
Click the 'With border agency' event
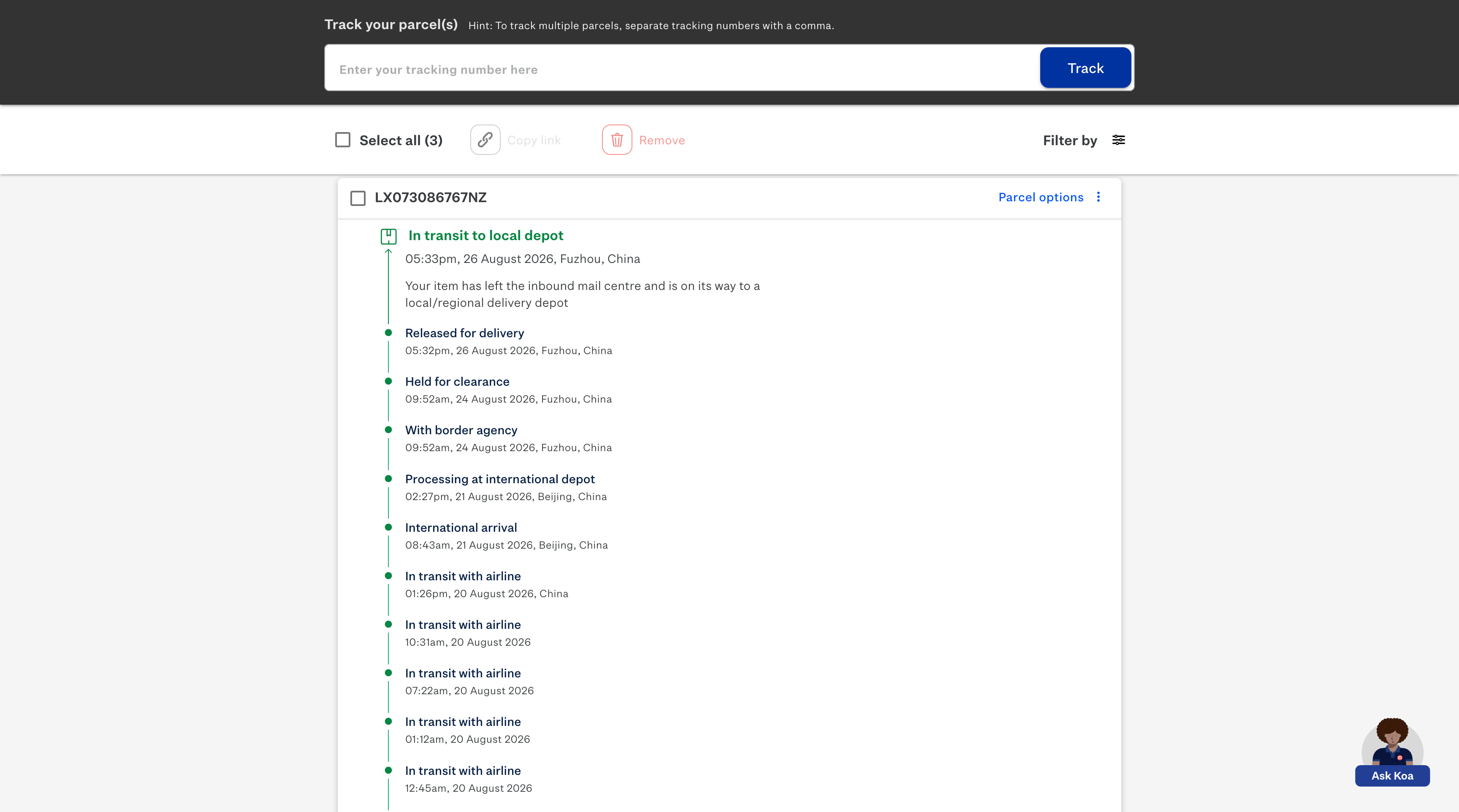(x=461, y=430)
